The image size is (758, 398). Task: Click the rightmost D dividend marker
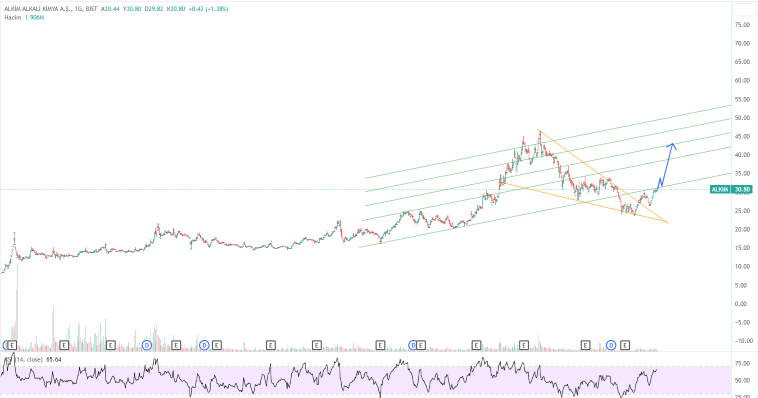[612, 345]
